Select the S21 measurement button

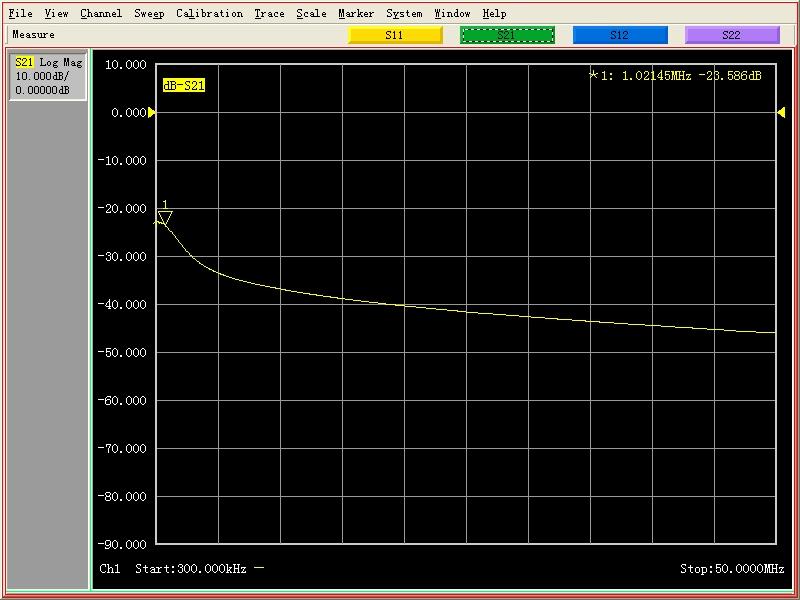click(507, 35)
